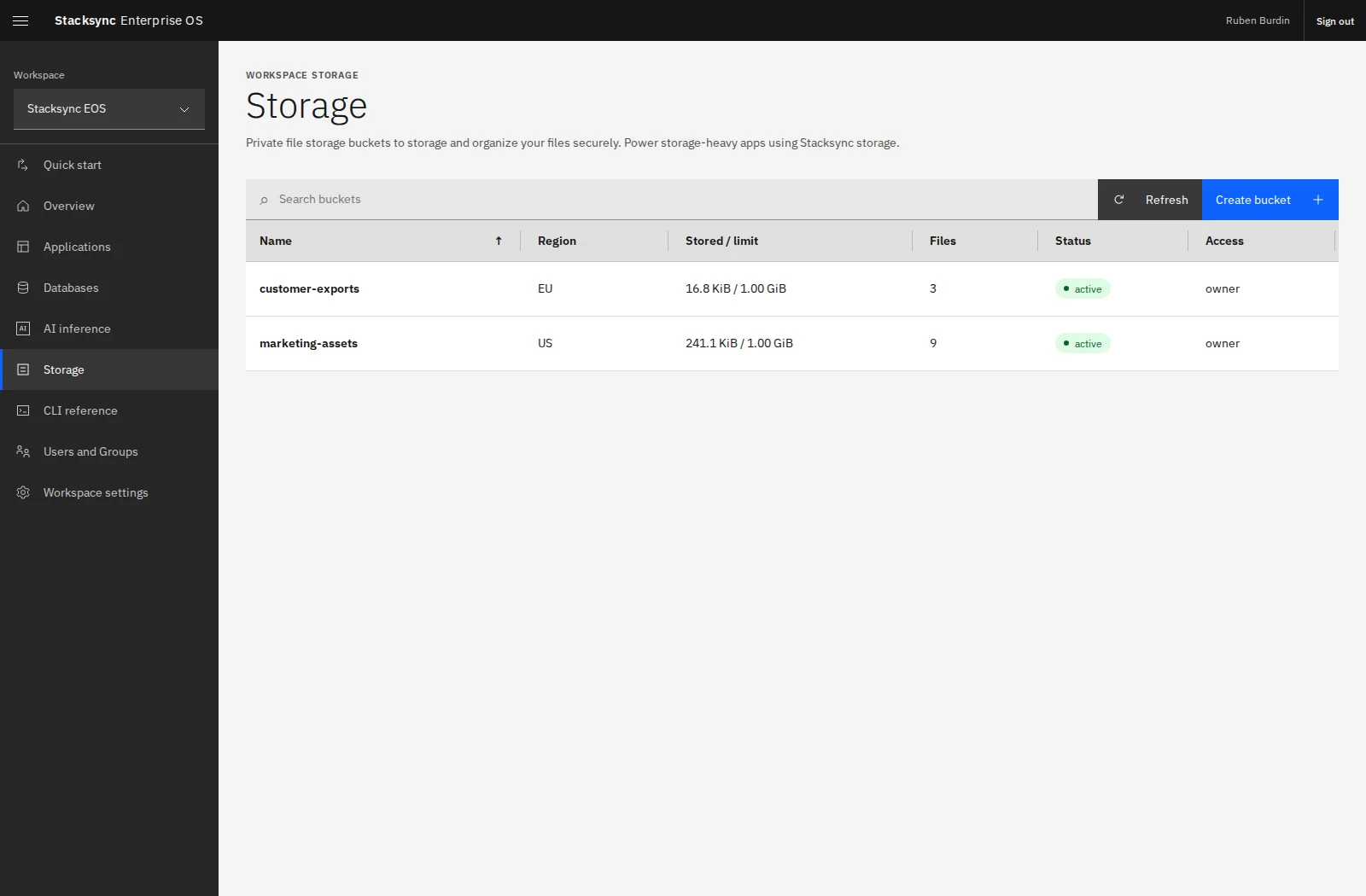Click the sort arrow in Name column
The image size is (1366, 896).
coord(499,241)
